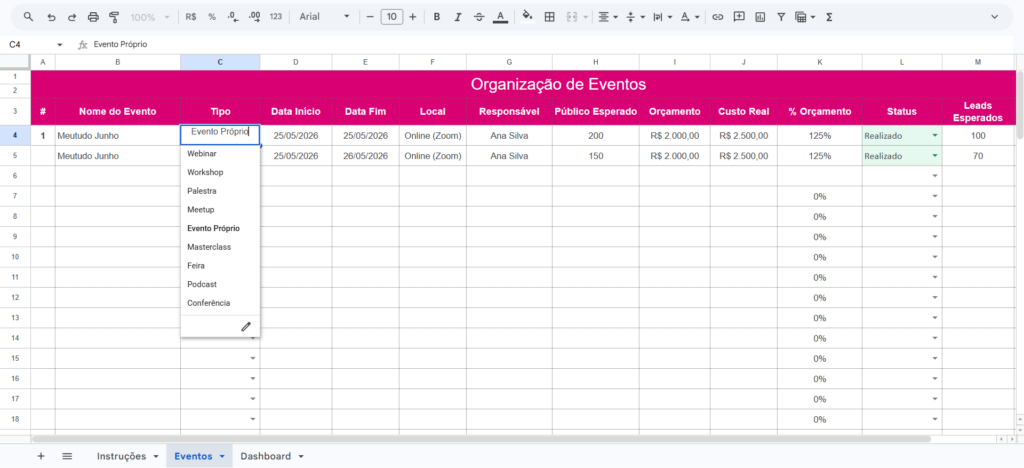Viewport: 1024px width, 468px height.
Task: Print the spreadsheet
Action: (93, 17)
